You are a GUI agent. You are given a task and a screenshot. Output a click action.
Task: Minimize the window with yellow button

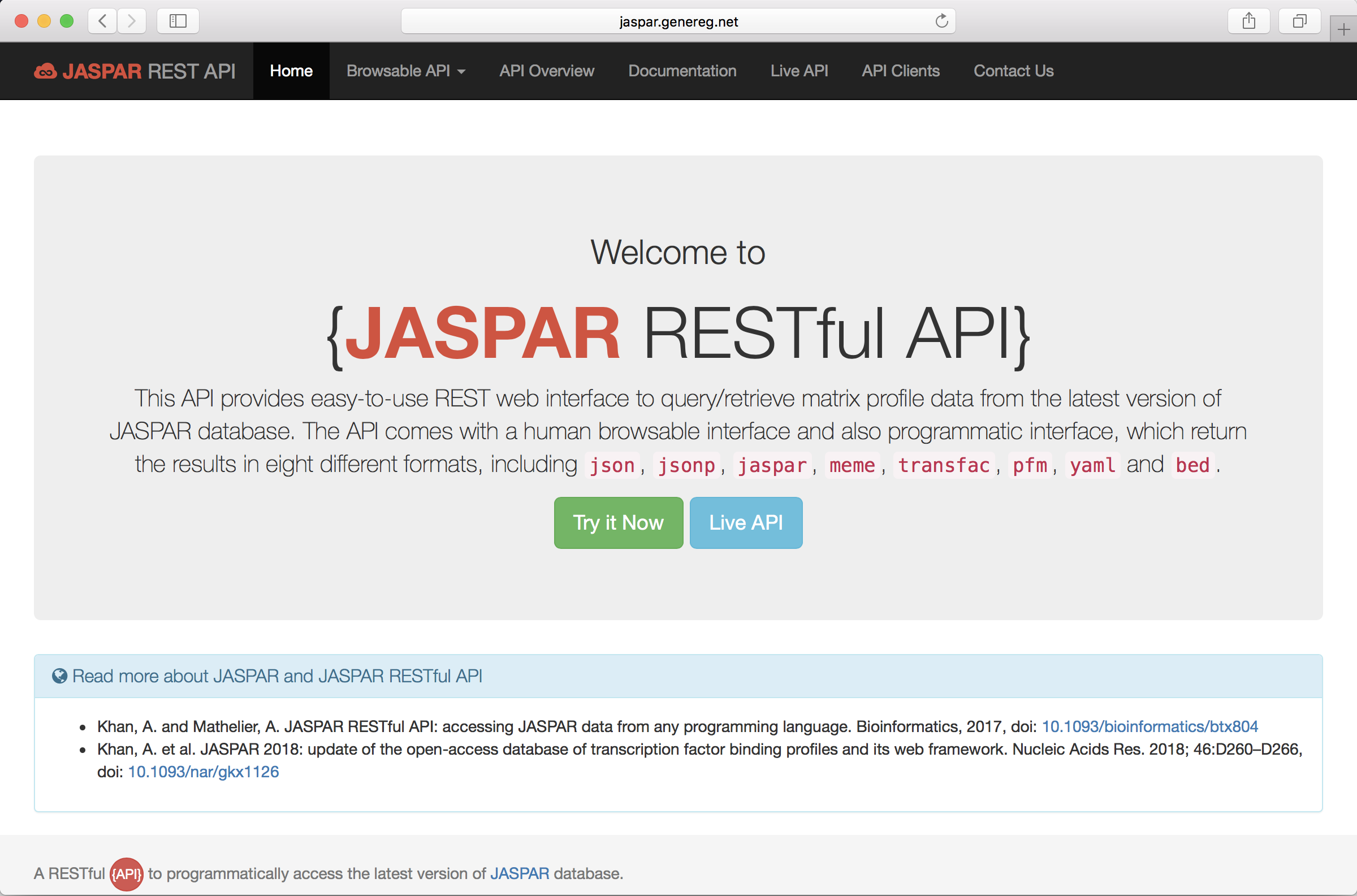point(44,21)
